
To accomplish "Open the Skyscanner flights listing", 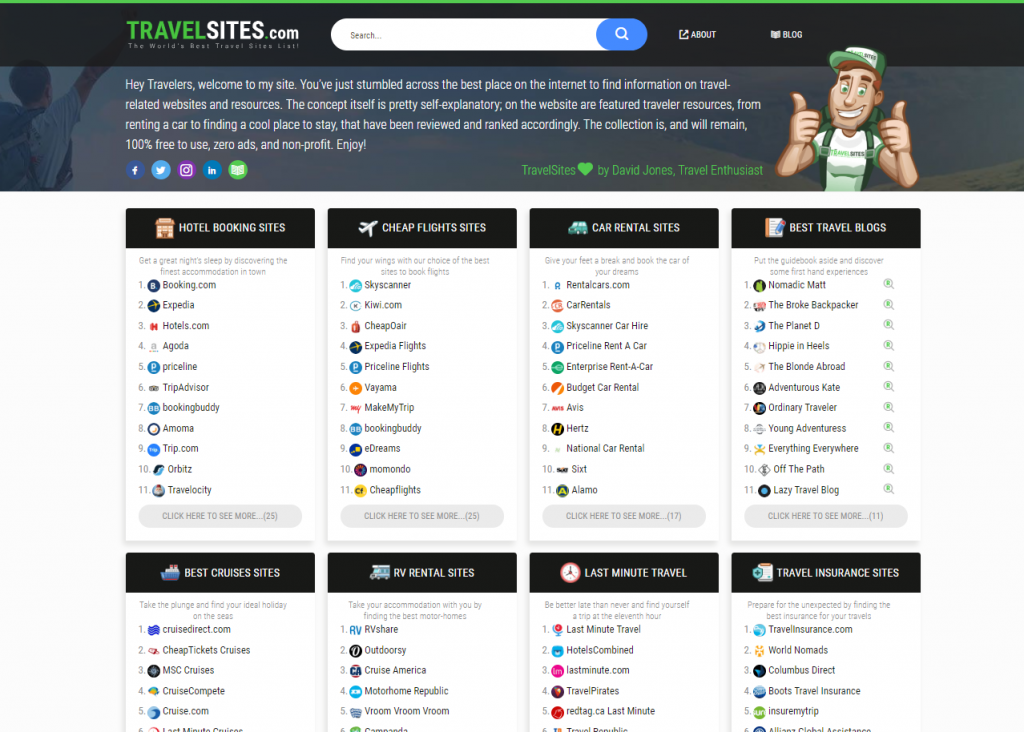I will point(387,285).
